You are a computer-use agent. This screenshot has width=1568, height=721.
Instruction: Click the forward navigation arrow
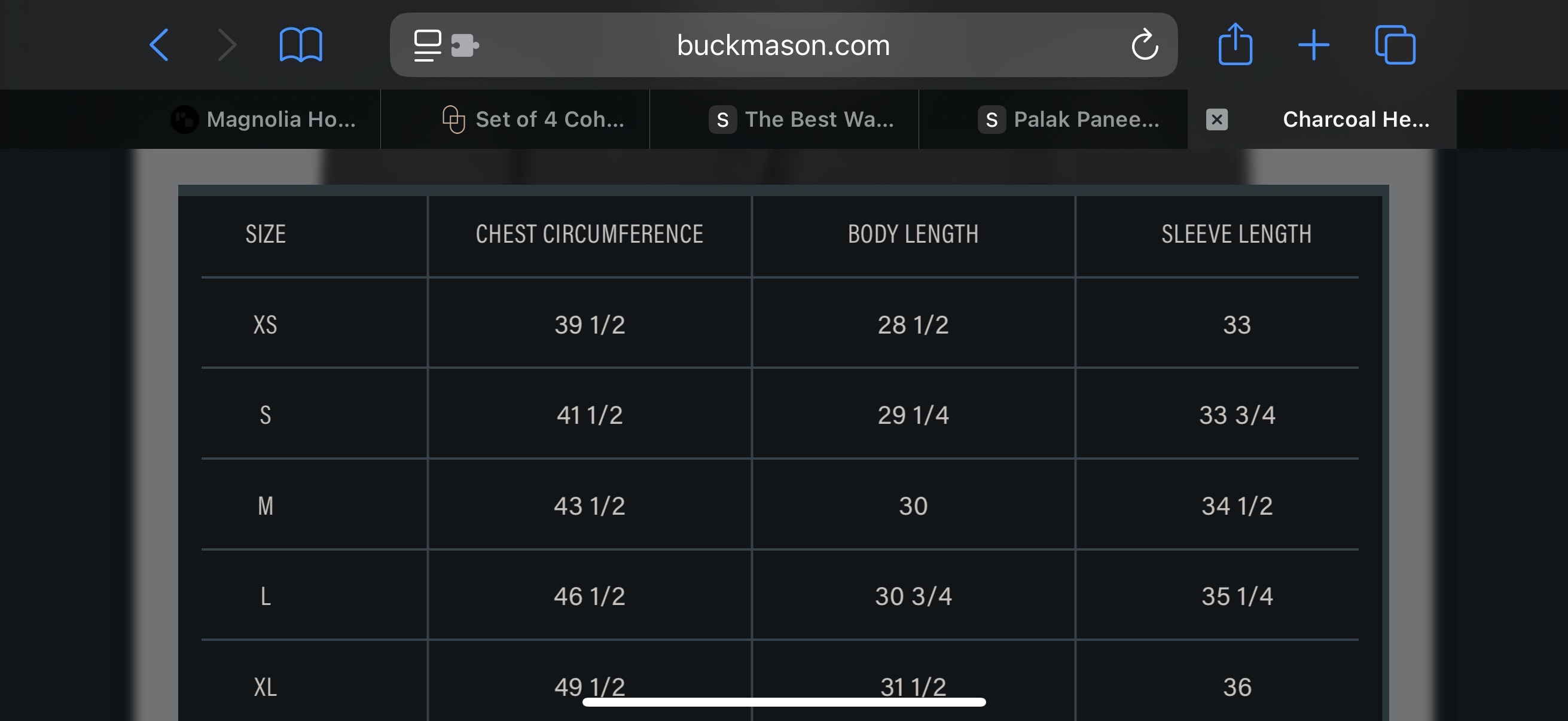pos(227,45)
